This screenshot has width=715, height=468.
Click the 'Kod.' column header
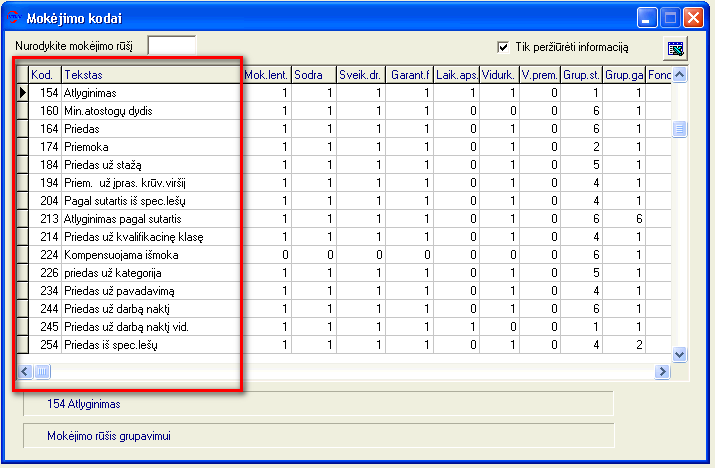45,75
